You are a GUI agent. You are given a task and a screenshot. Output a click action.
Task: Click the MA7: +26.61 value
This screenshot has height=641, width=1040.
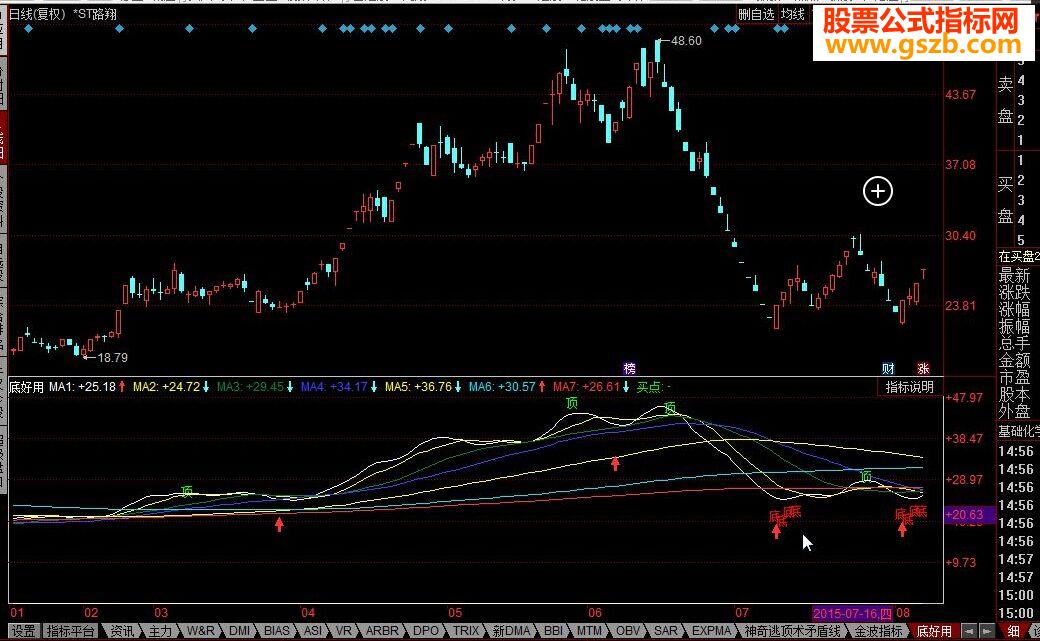click(x=586, y=387)
